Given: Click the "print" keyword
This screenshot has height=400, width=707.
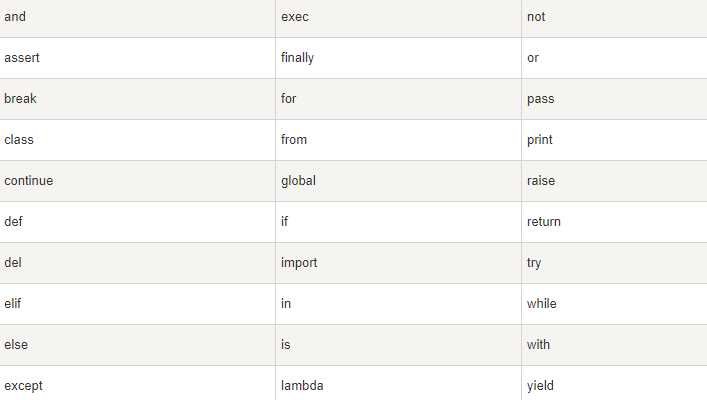Looking at the screenshot, I should click(x=540, y=140).
